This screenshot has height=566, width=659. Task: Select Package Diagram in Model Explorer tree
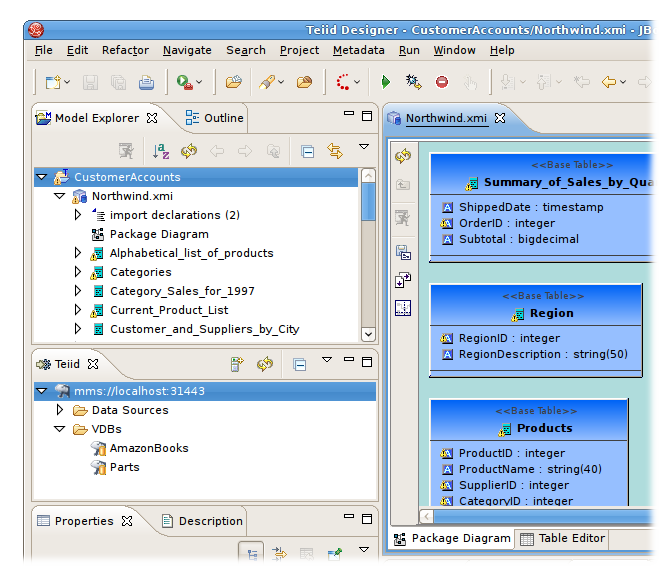(159, 234)
